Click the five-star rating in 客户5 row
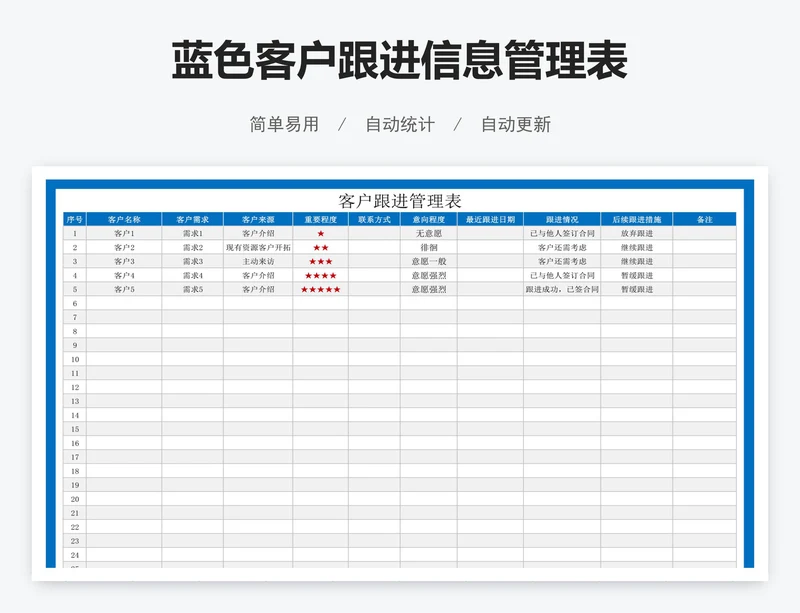This screenshot has width=800, height=613. click(320, 289)
